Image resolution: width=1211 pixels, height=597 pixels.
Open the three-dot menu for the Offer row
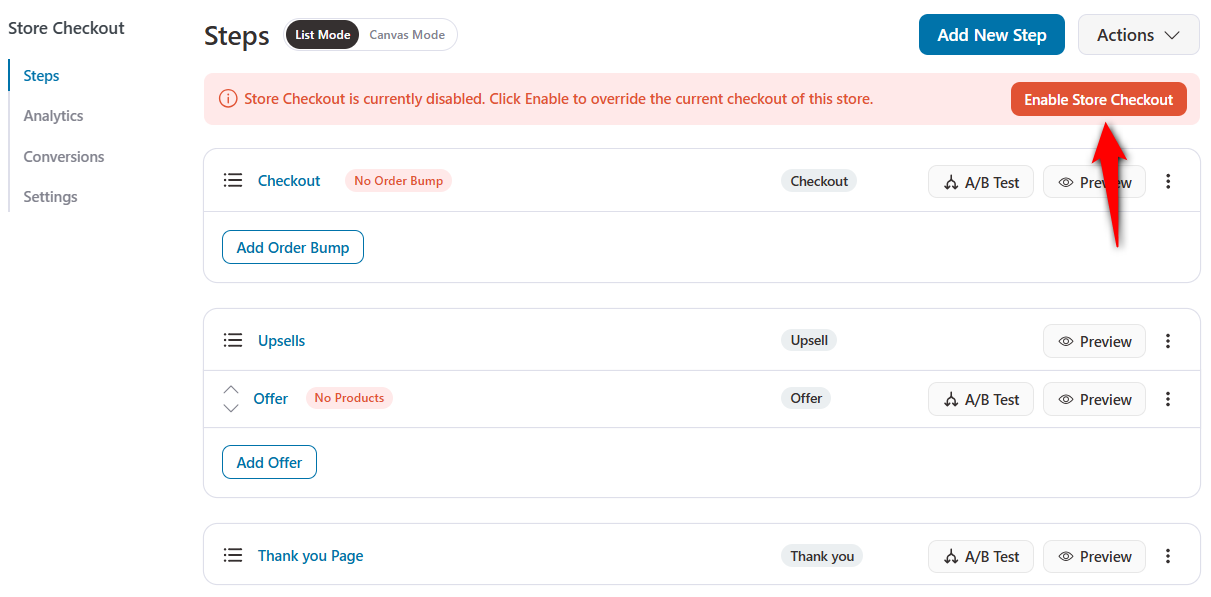point(1168,399)
